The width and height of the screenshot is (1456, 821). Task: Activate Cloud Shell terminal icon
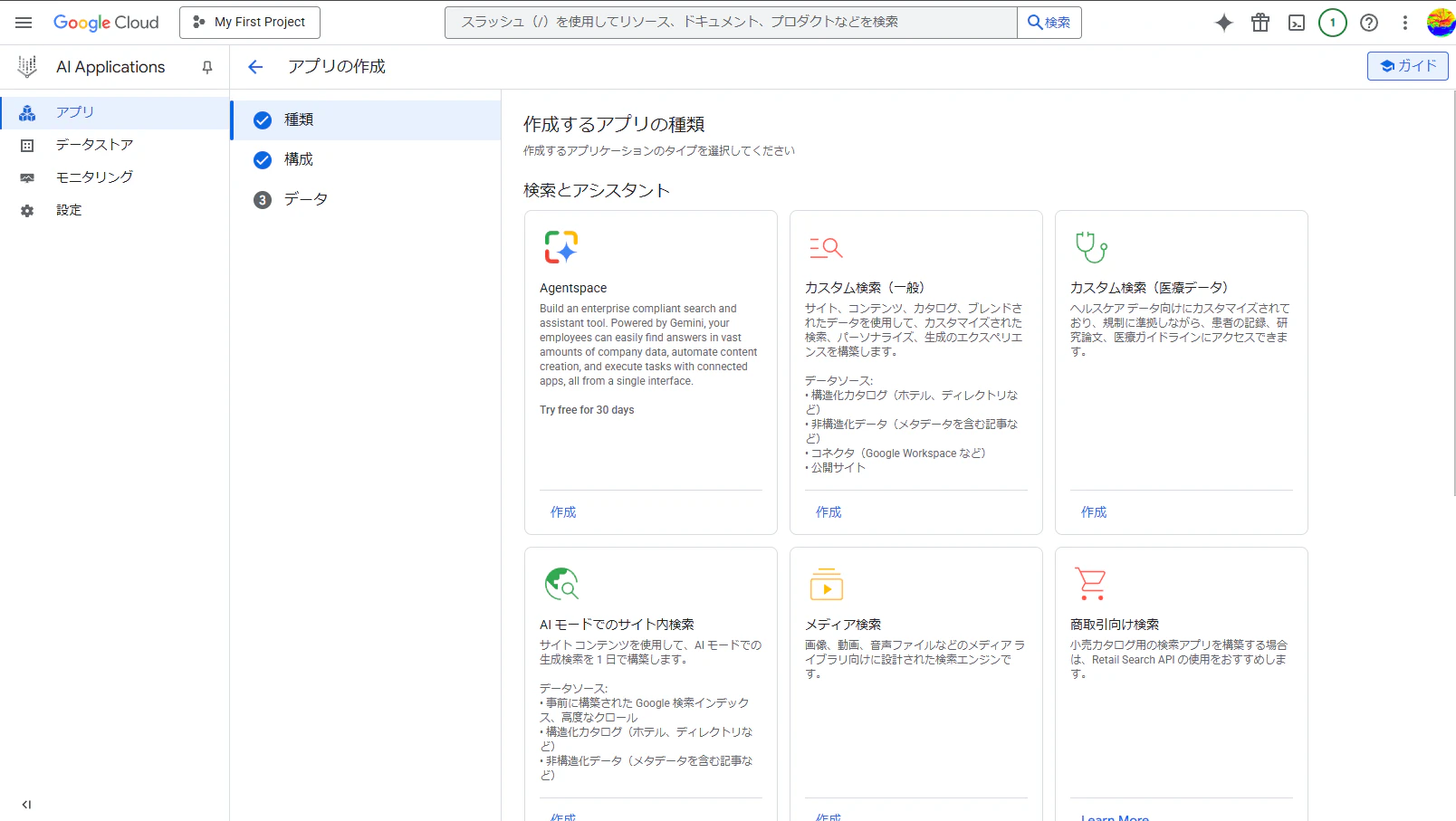pyautogui.click(x=1297, y=23)
